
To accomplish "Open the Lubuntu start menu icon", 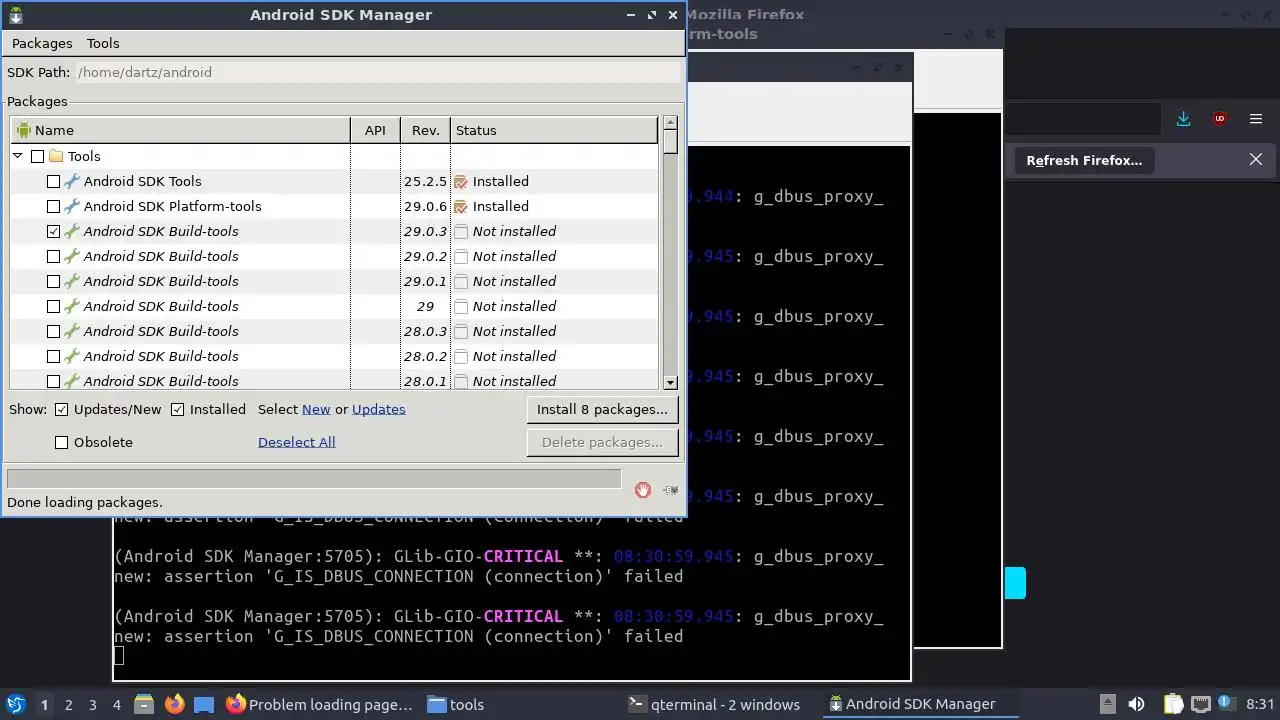I will 15,704.
